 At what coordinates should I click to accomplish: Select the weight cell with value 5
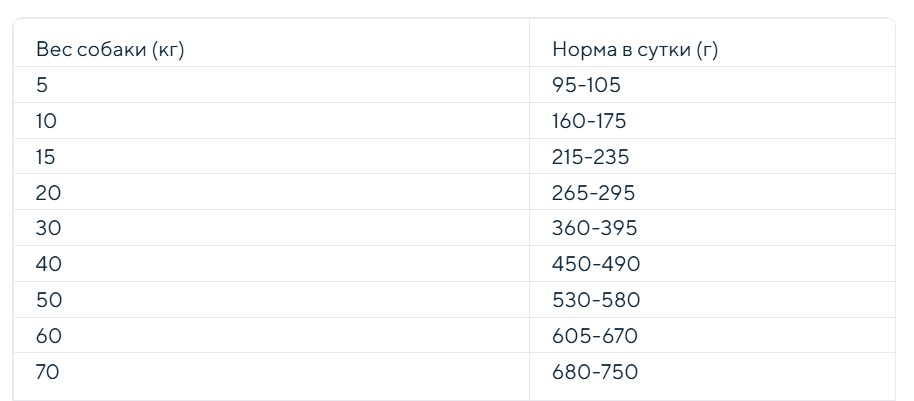click(41, 85)
